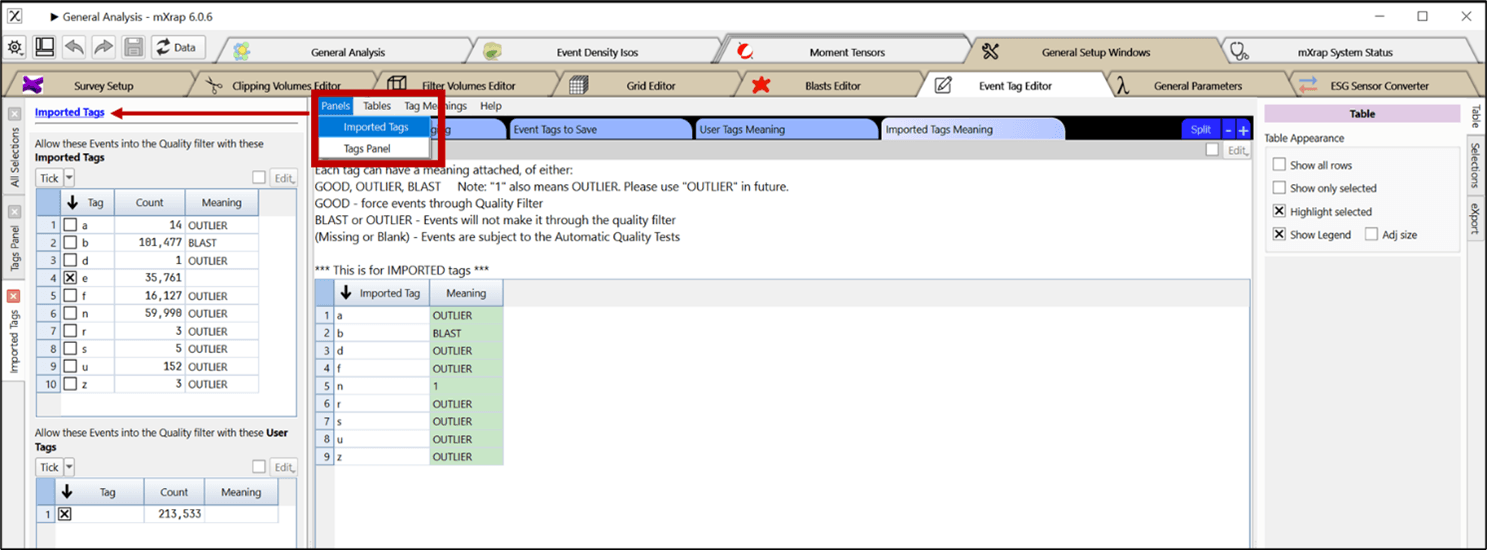The image size is (1487, 550).
Task: Click the redo arrow icon
Action: pos(103,47)
